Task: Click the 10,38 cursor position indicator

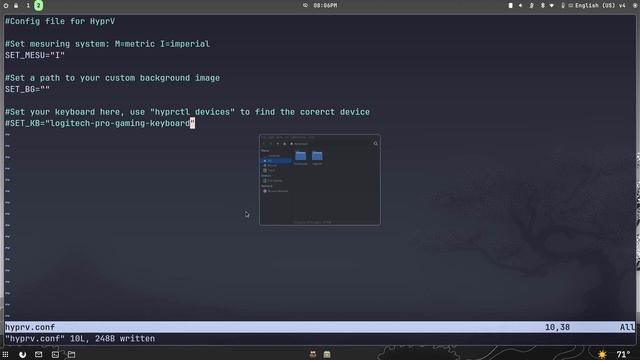Action: pyautogui.click(x=557, y=327)
